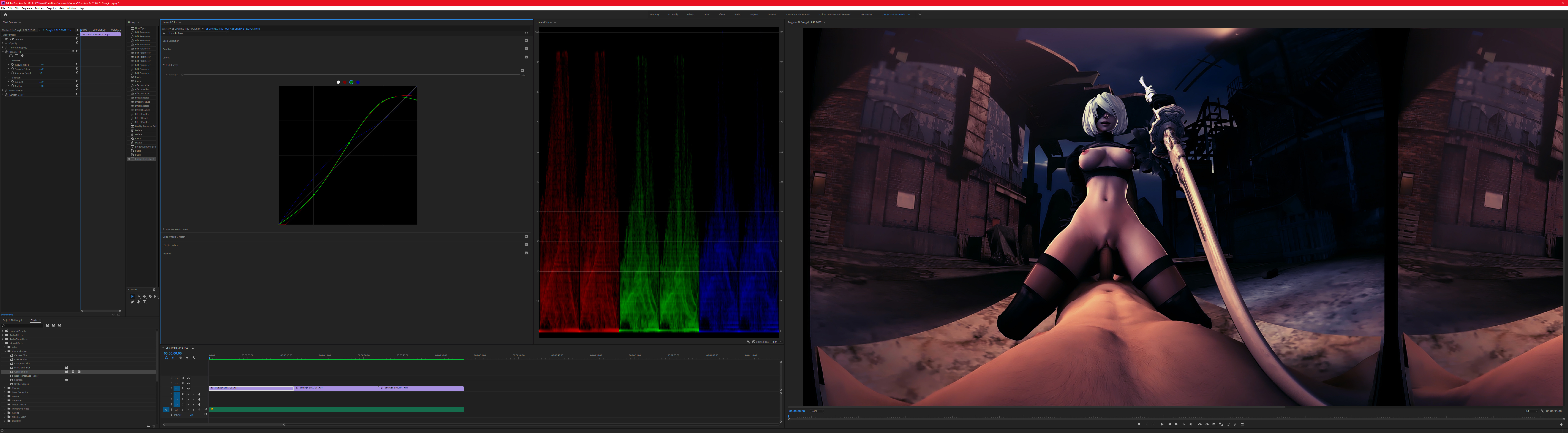Select the white luma curve swatch
The image size is (1568, 433).
[339, 82]
